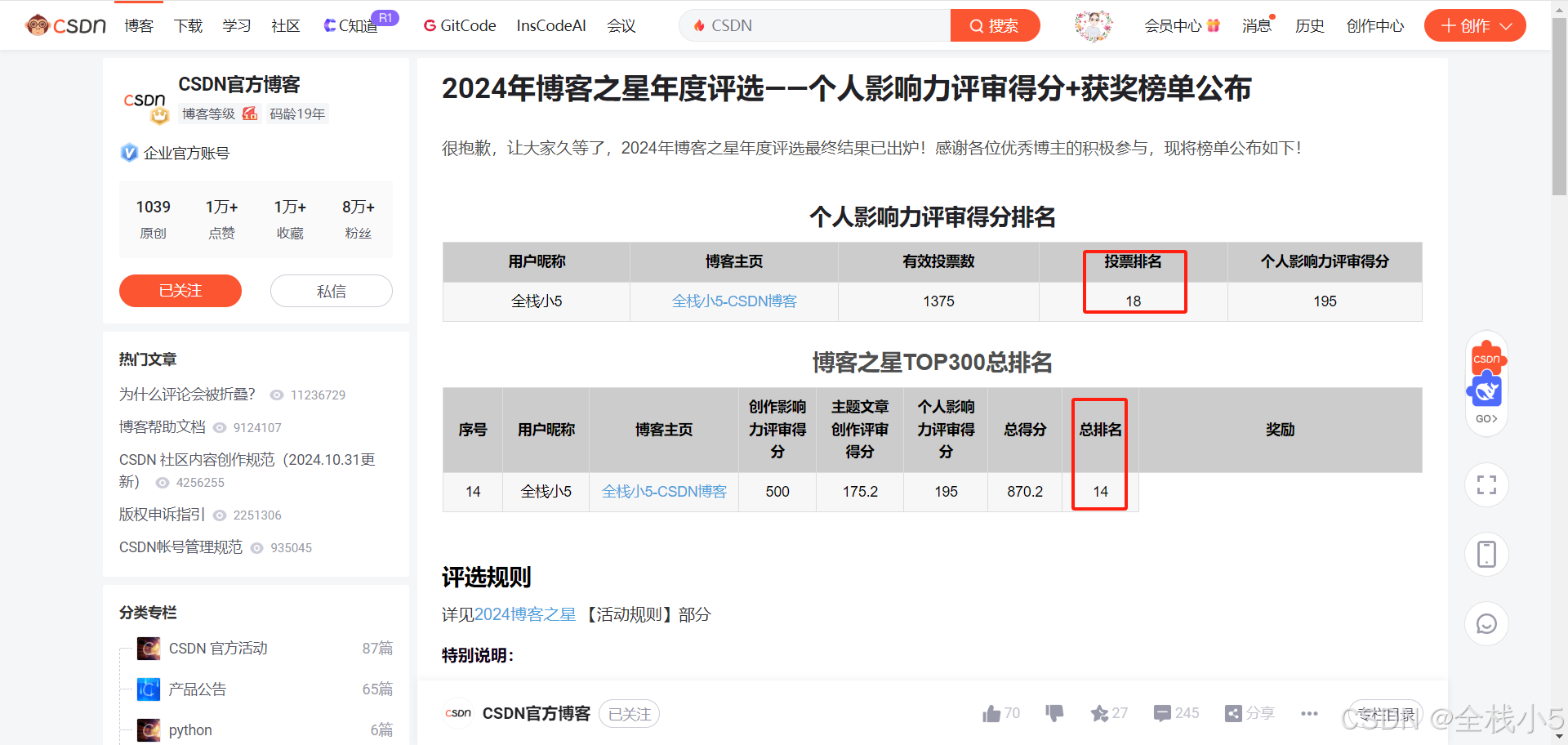Click the CSDN avatar in bottom bar
The height and width of the screenshot is (745, 1568).
point(458,713)
